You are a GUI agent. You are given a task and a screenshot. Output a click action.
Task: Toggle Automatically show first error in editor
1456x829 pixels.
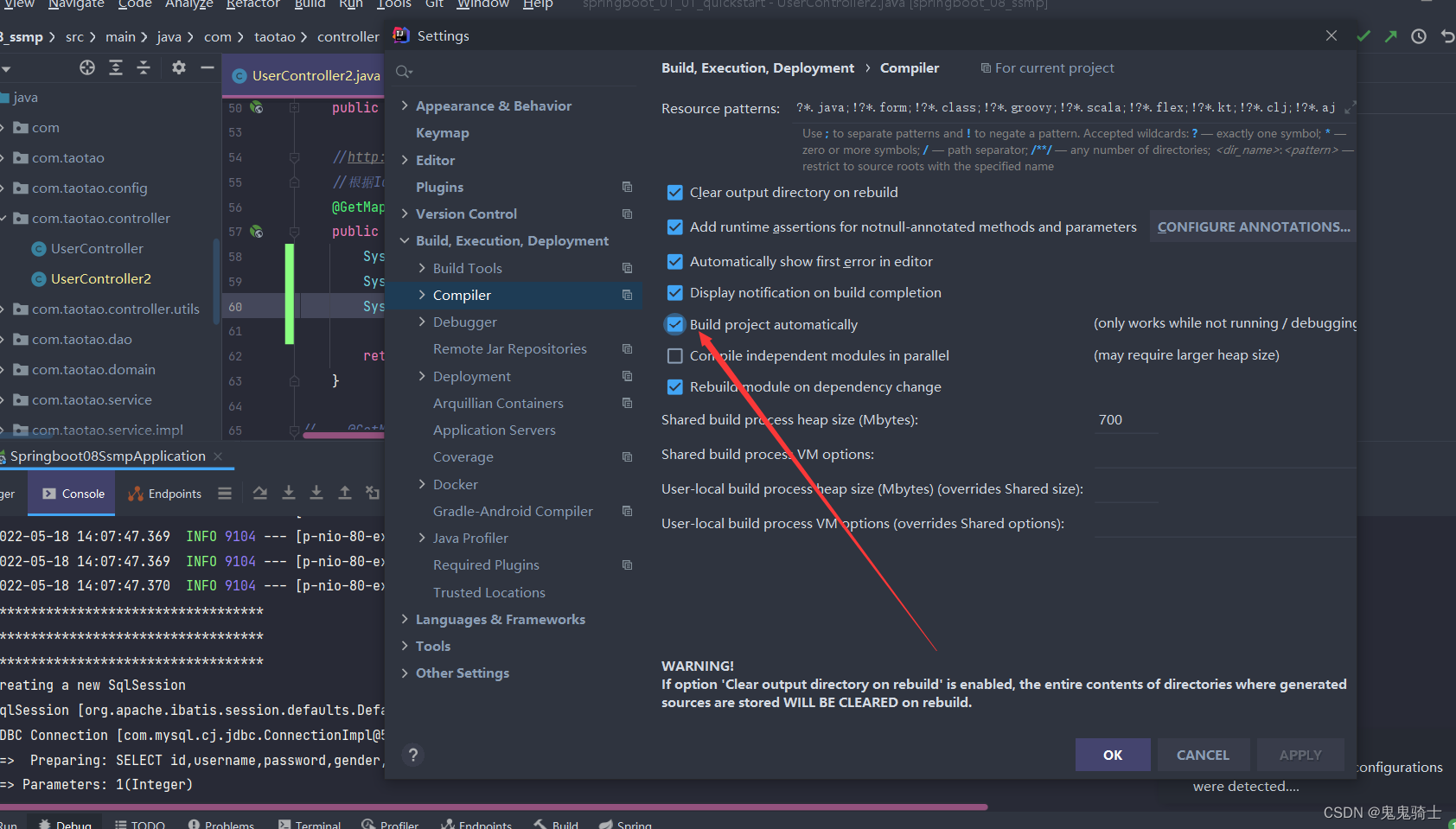pyautogui.click(x=675, y=262)
